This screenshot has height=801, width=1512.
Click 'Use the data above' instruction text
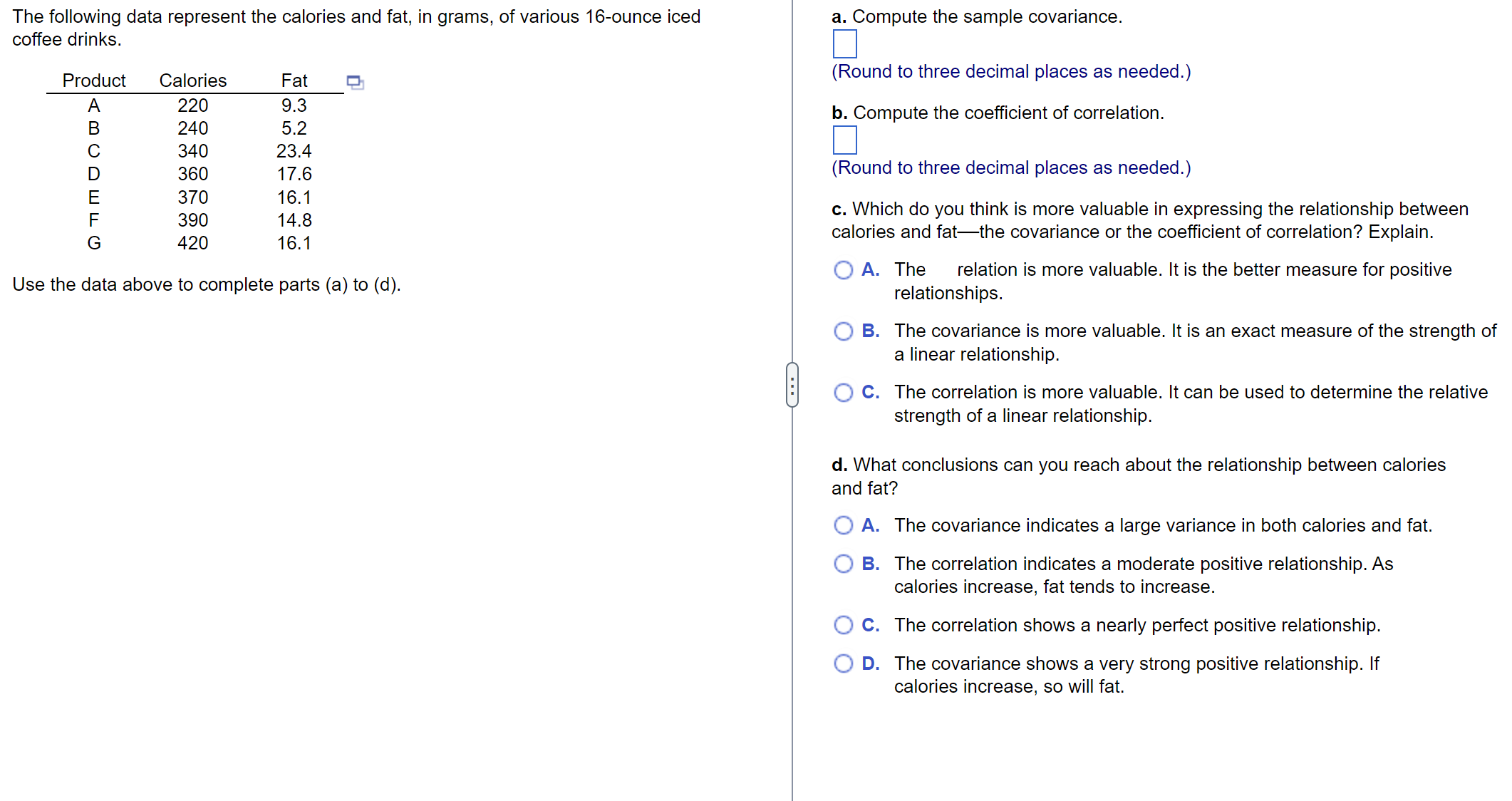pyautogui.click(x=207, y=285)
